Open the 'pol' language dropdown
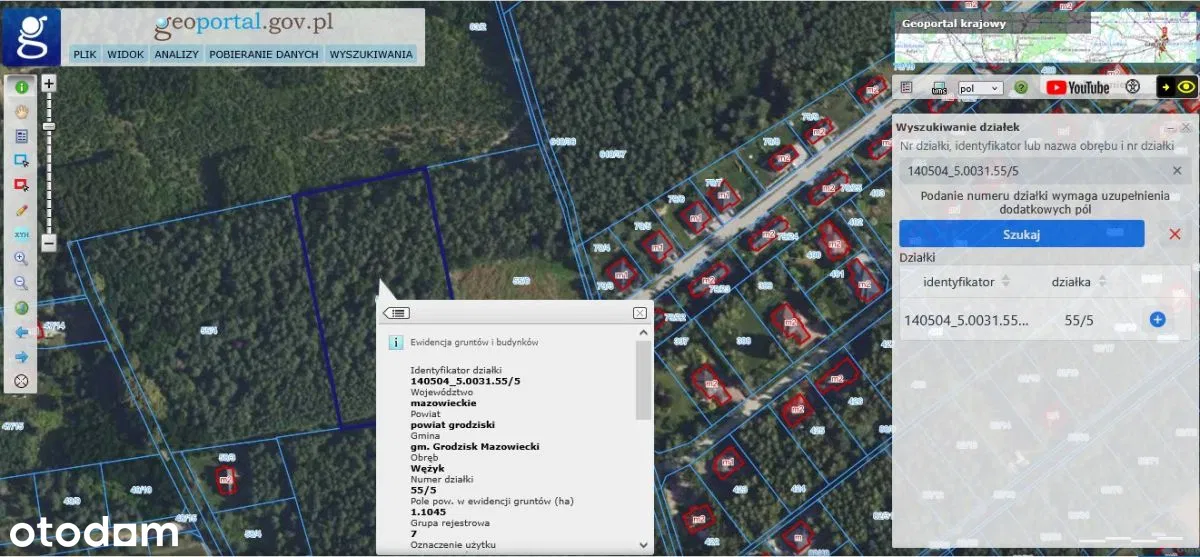Image resolution: width=1200 pixels, height=557 pixels. click(980, 88)
